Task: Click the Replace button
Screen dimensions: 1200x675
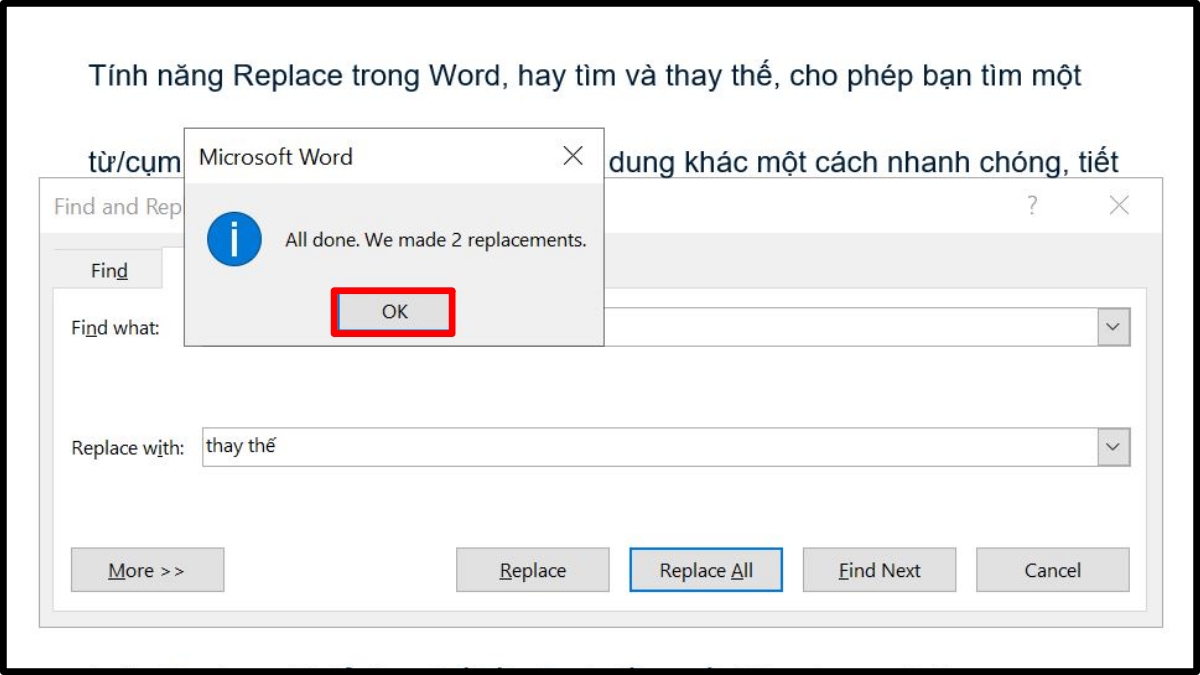Action: click(532, 570)
